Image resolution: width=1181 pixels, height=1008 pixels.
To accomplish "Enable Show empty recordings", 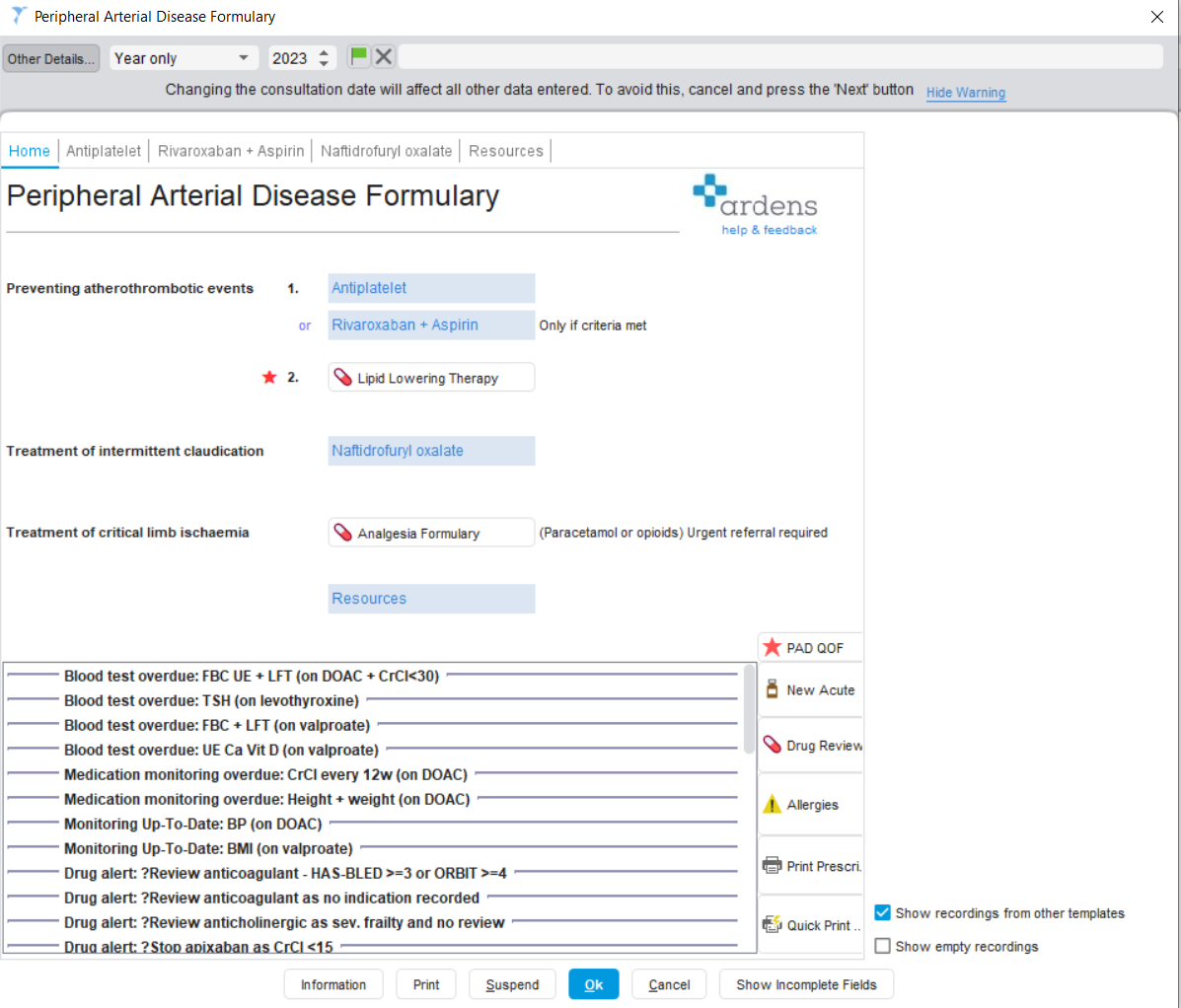I will [881, 945].
